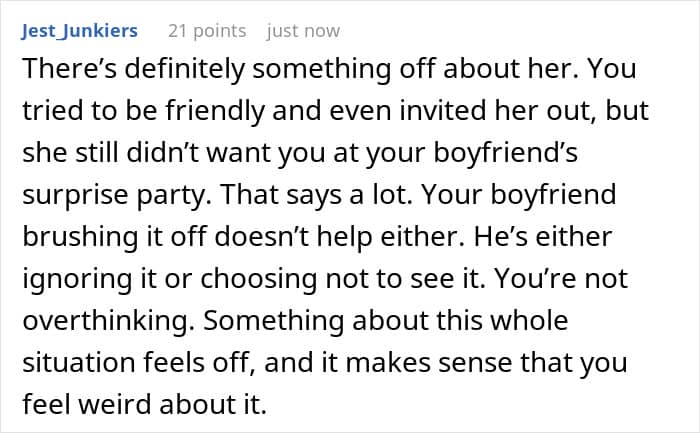Click the word "choosing" in the comment
This screenshot has height=433, width=700.
click(258, 279)
